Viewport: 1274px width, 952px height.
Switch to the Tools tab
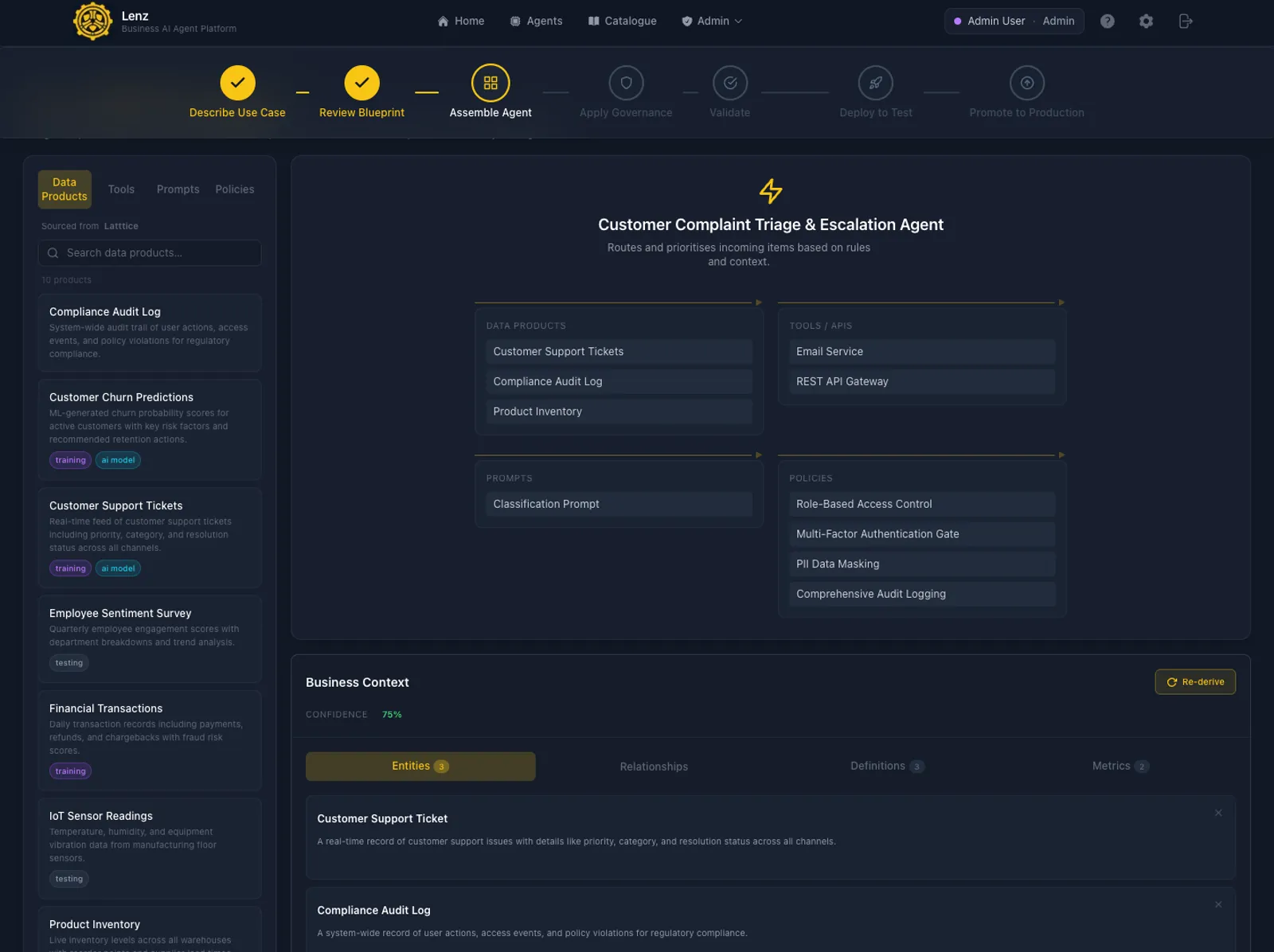click(121, 189)
